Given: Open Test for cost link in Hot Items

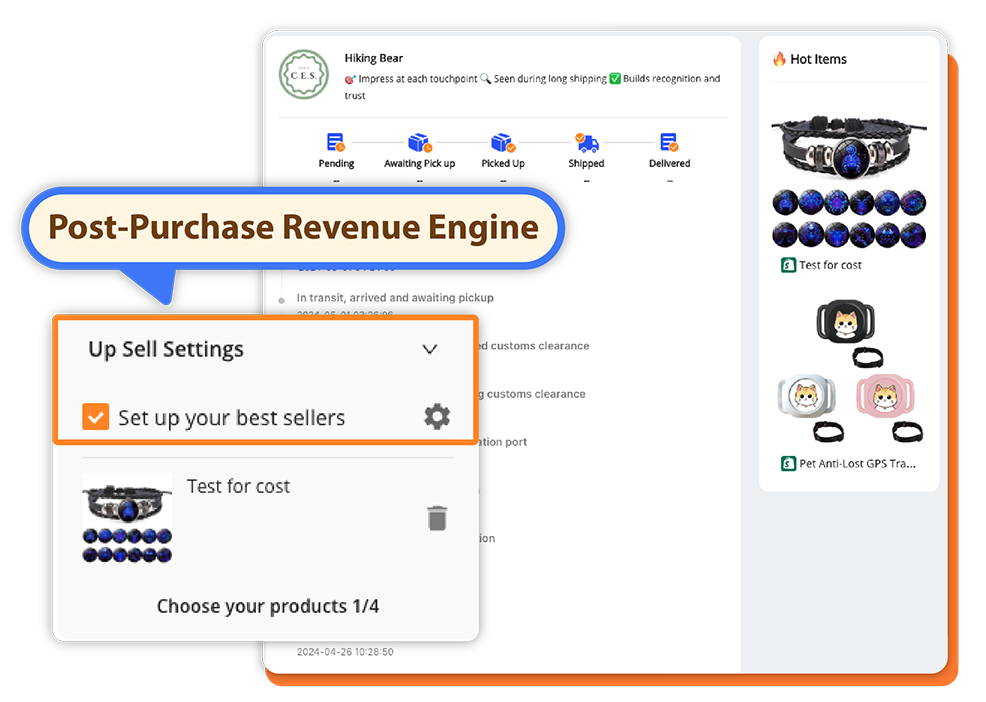Looking at the screenshot, I should 829,265.
